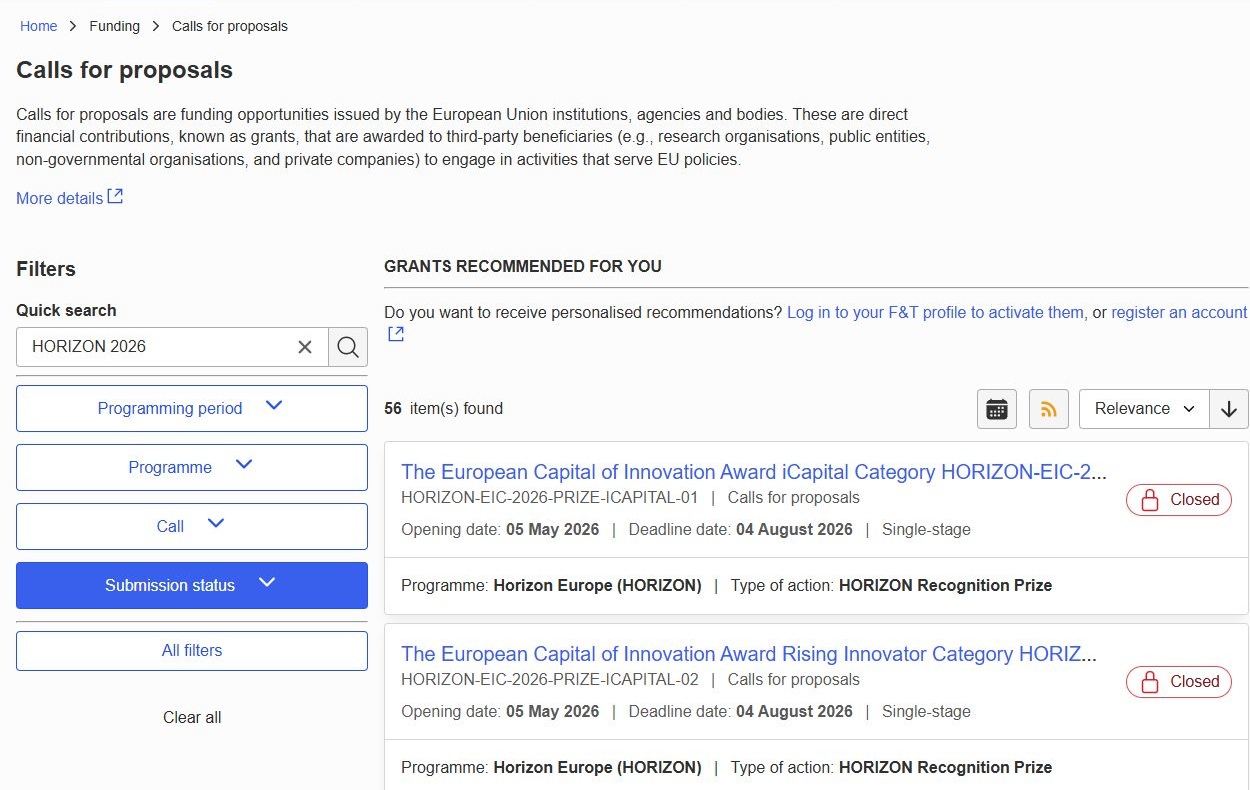Select Funding in the breadcrumb trail
The height and width of the screenshot is (790, 1250).
[x=115, y=26]
